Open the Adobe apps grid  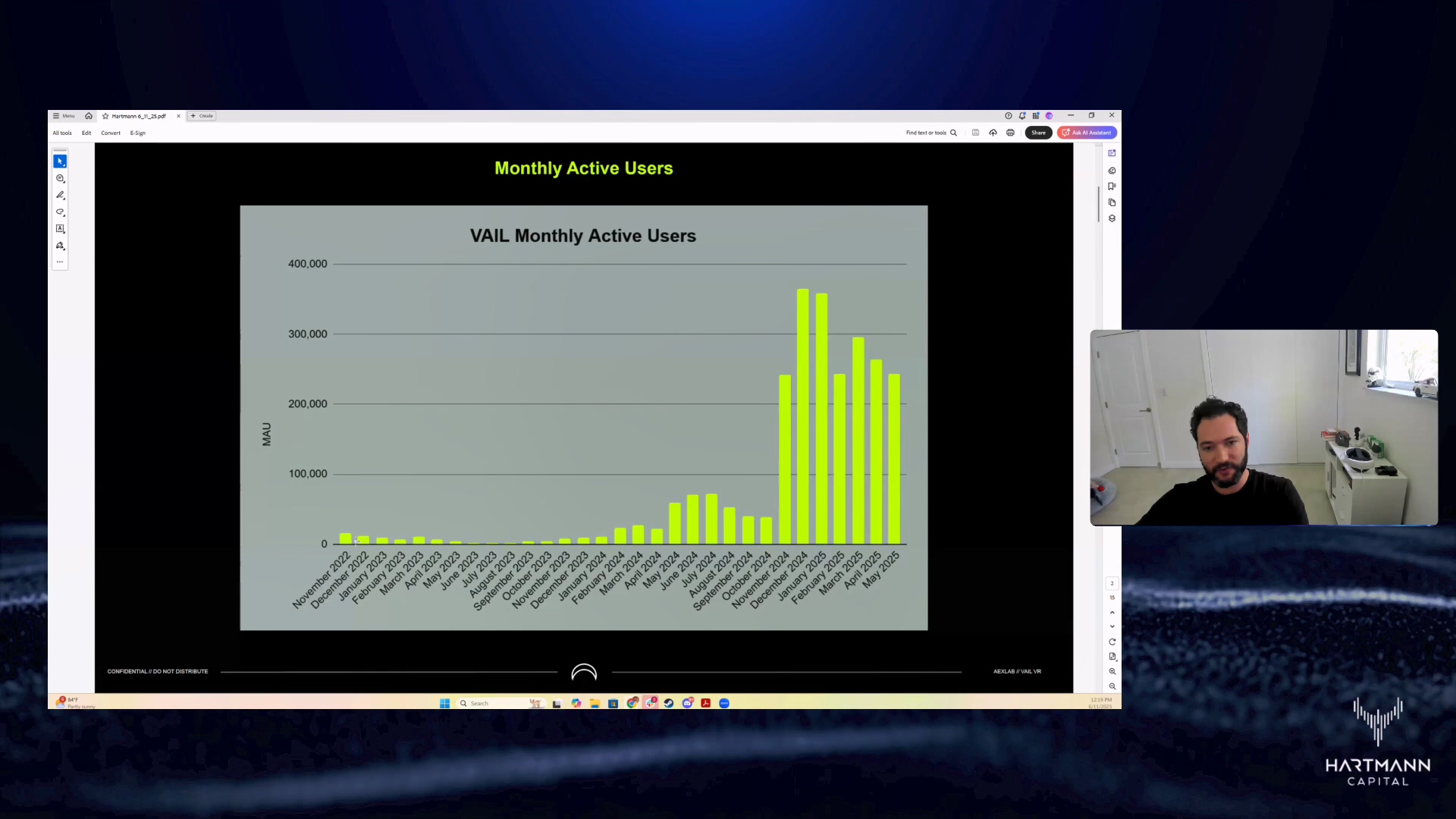coord(1035,116)
